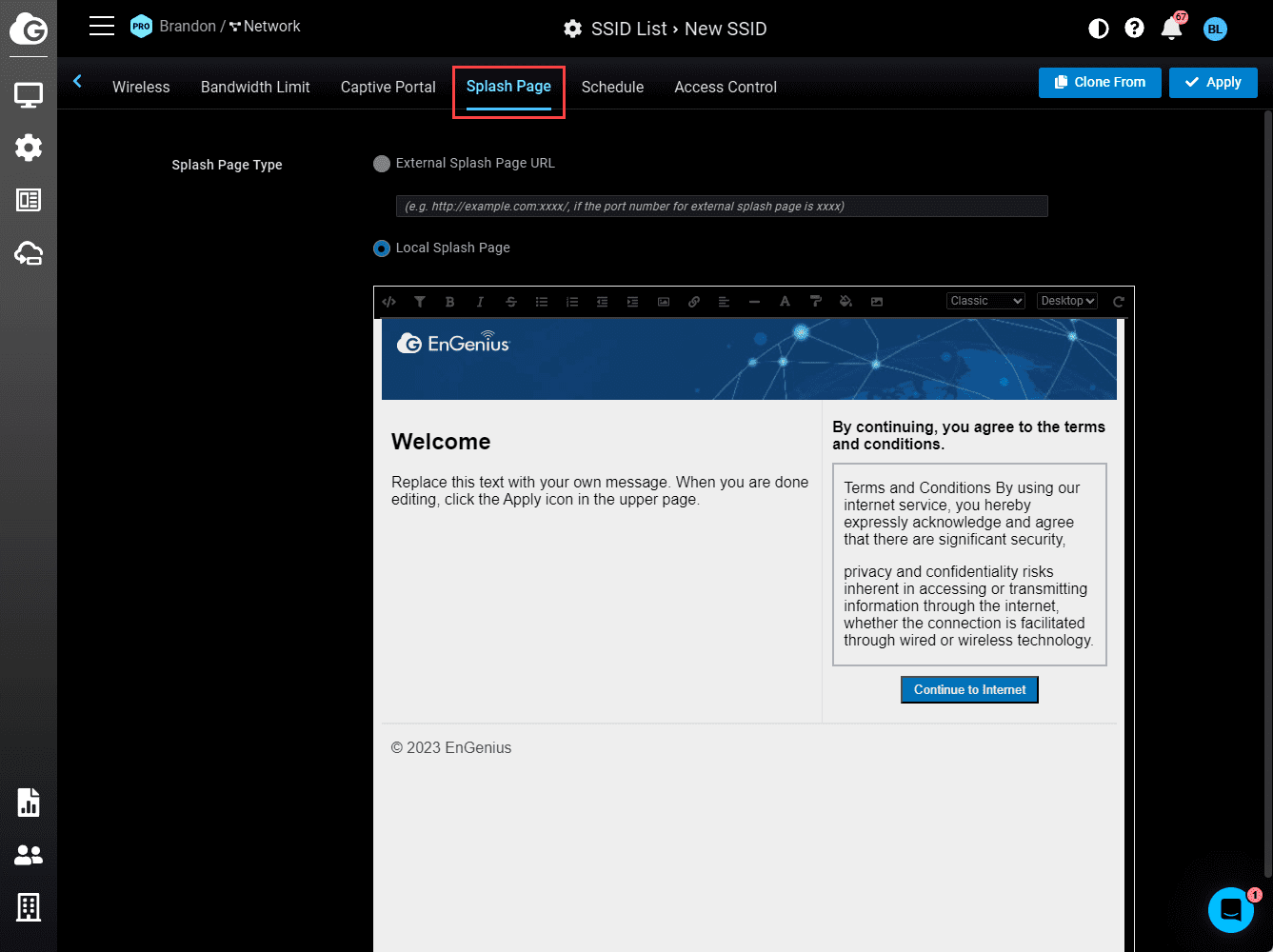Open the fill color bucket tool
This screenshot has height=952, width=1273.
(846, 302)
